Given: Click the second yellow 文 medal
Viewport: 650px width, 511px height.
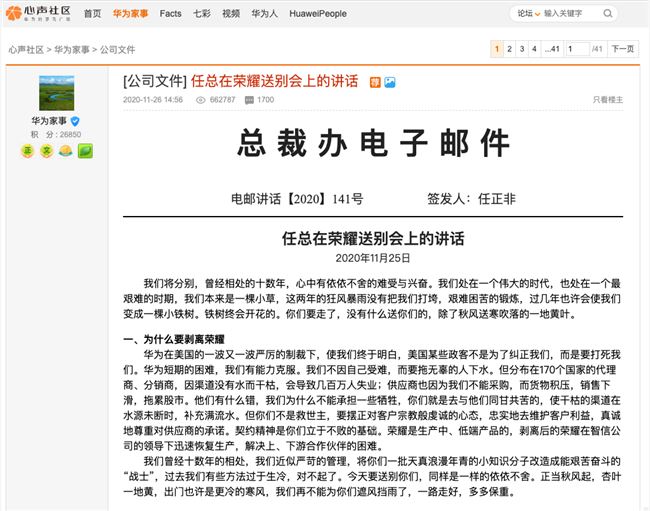Looking at the screenshot, I should [46, 151].
